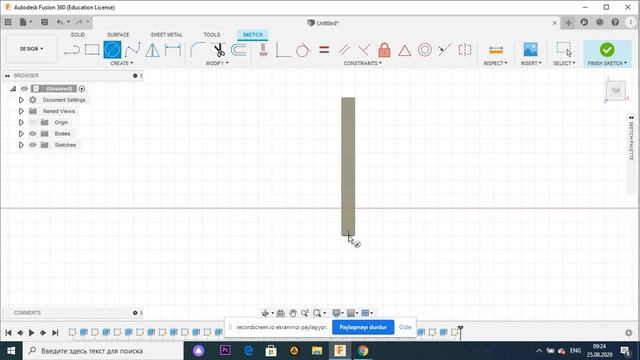The width and height of the screenshot is (640, 360).
Task: Jump to timeline beginning
Action: tap(8, 333)
